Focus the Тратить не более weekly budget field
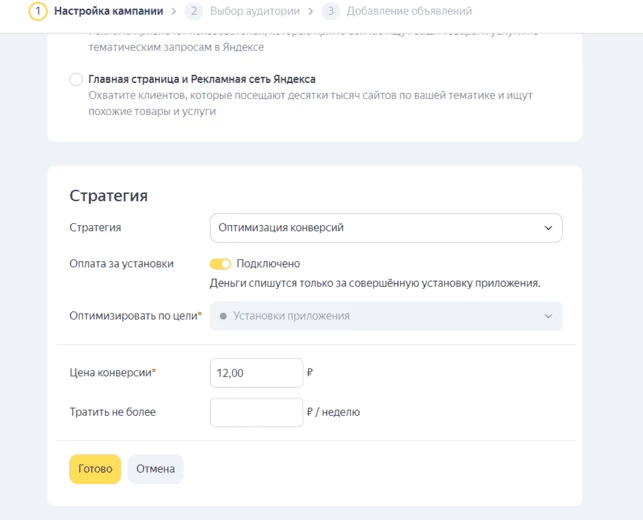Image resolution: width=643 pixels, height=520 pixels. click(x=256, y=412)
